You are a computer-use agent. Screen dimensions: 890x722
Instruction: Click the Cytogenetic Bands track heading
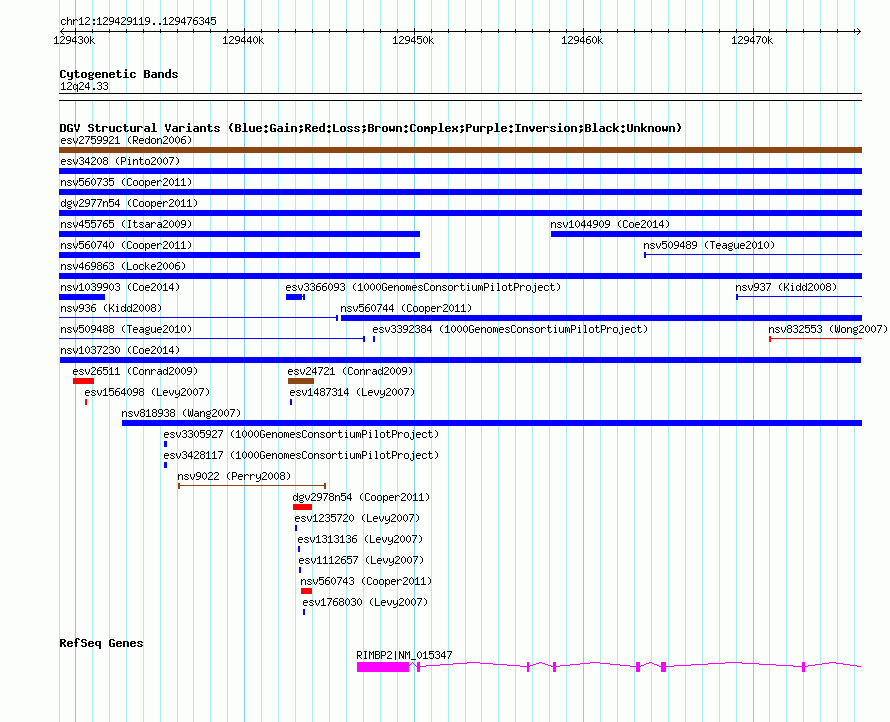(119, 74)
